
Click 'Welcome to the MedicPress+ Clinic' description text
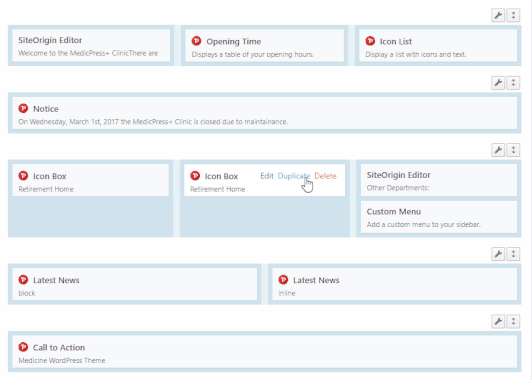[88, 53]
